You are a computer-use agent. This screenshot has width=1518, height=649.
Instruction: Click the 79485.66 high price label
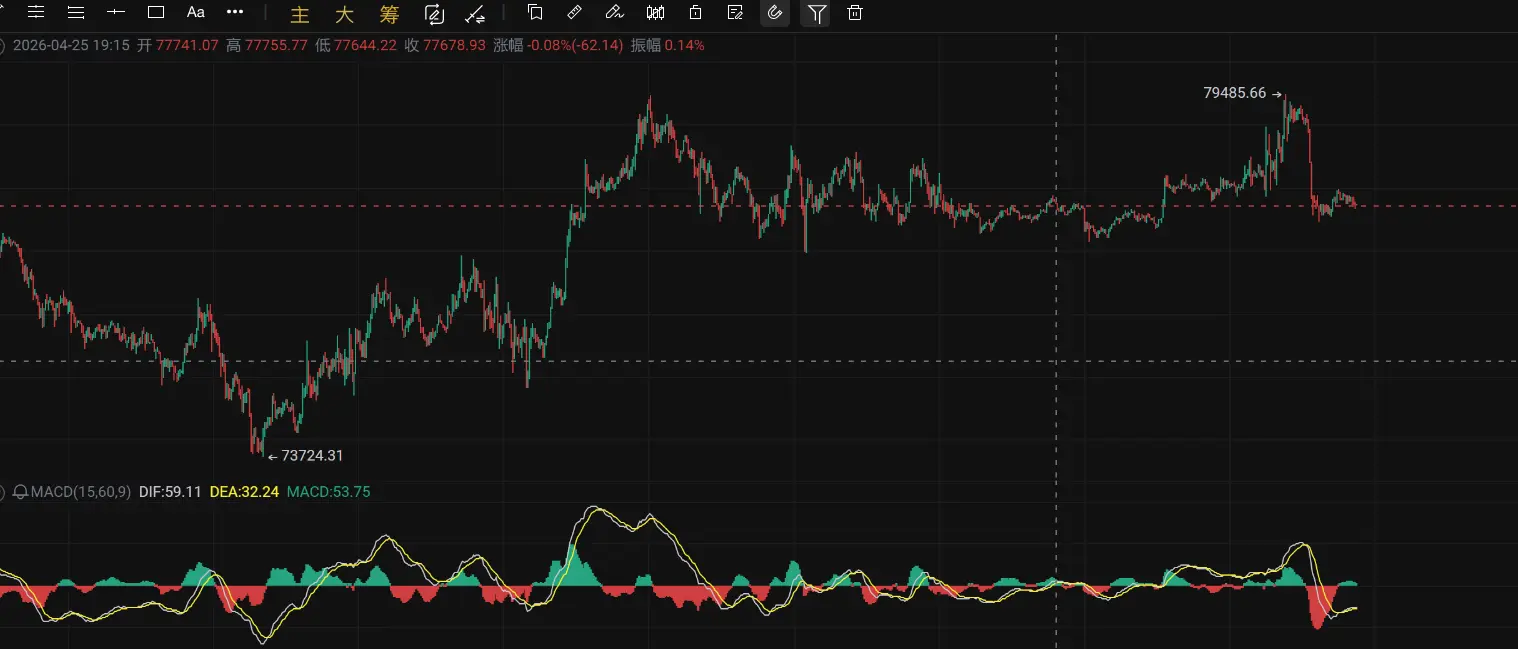pyautogui.click(x=1234, y=93)
